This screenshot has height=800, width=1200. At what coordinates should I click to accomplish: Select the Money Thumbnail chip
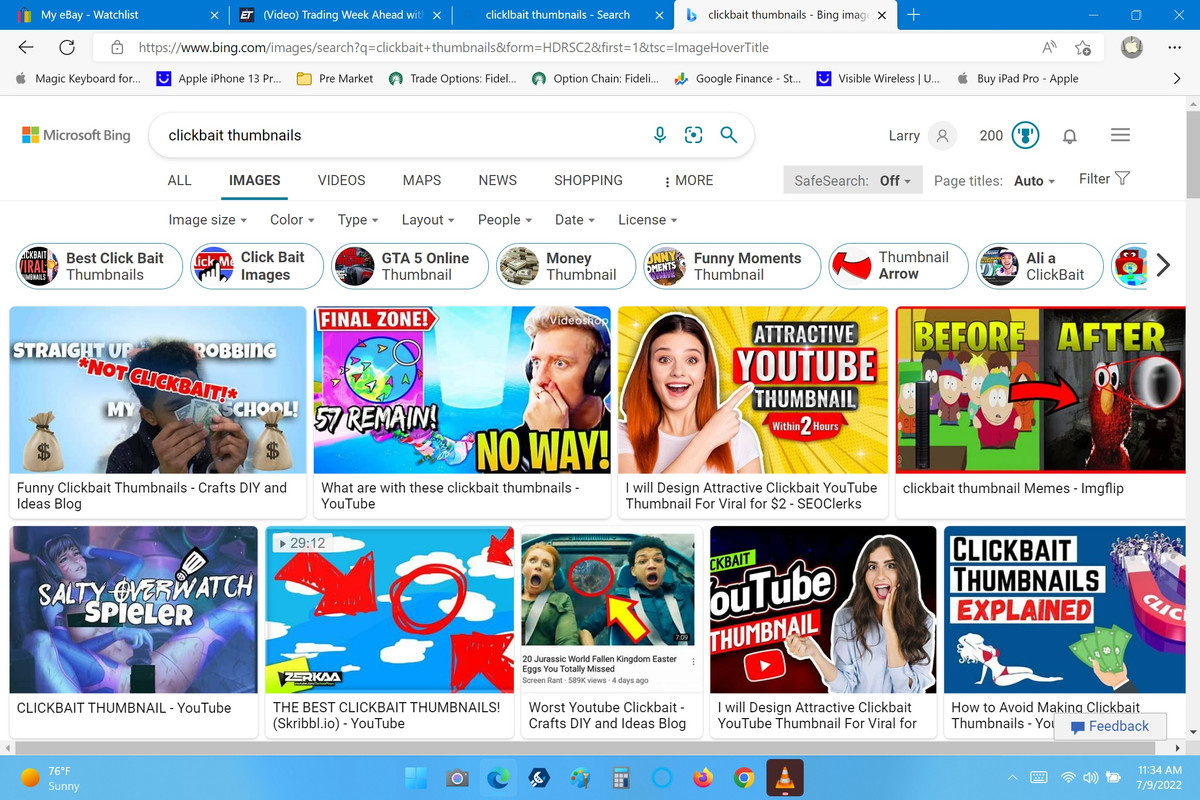point(566,266)
